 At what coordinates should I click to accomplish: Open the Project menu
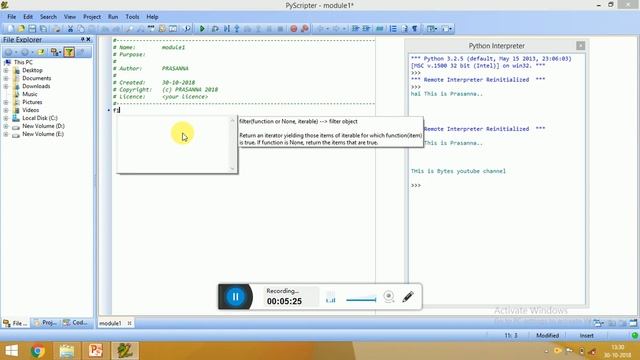(x=92, y=17)
